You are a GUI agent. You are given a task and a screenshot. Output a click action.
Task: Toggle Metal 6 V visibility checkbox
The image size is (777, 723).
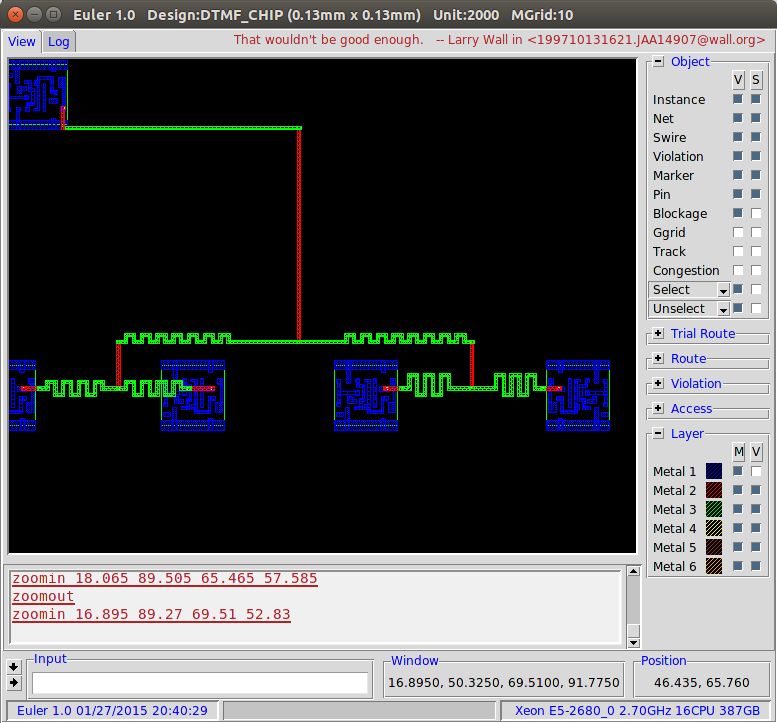click(756, 566)
